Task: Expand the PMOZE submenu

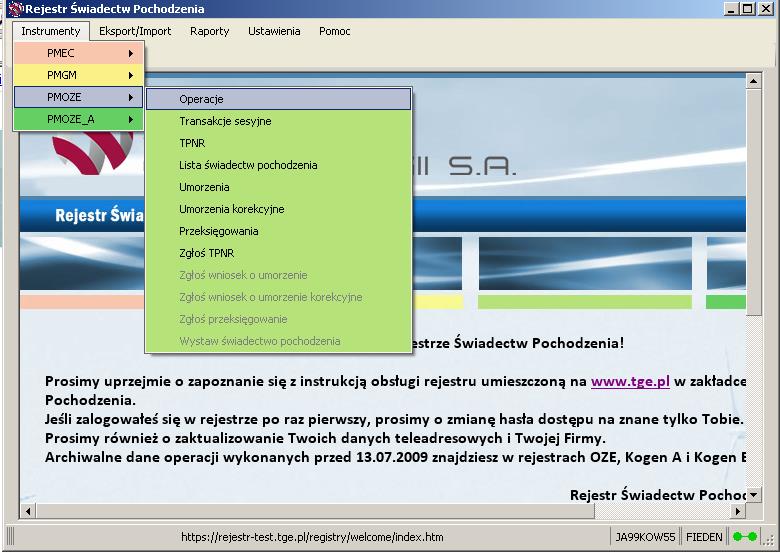Action: pyautogui.click(x=79, y=97)
